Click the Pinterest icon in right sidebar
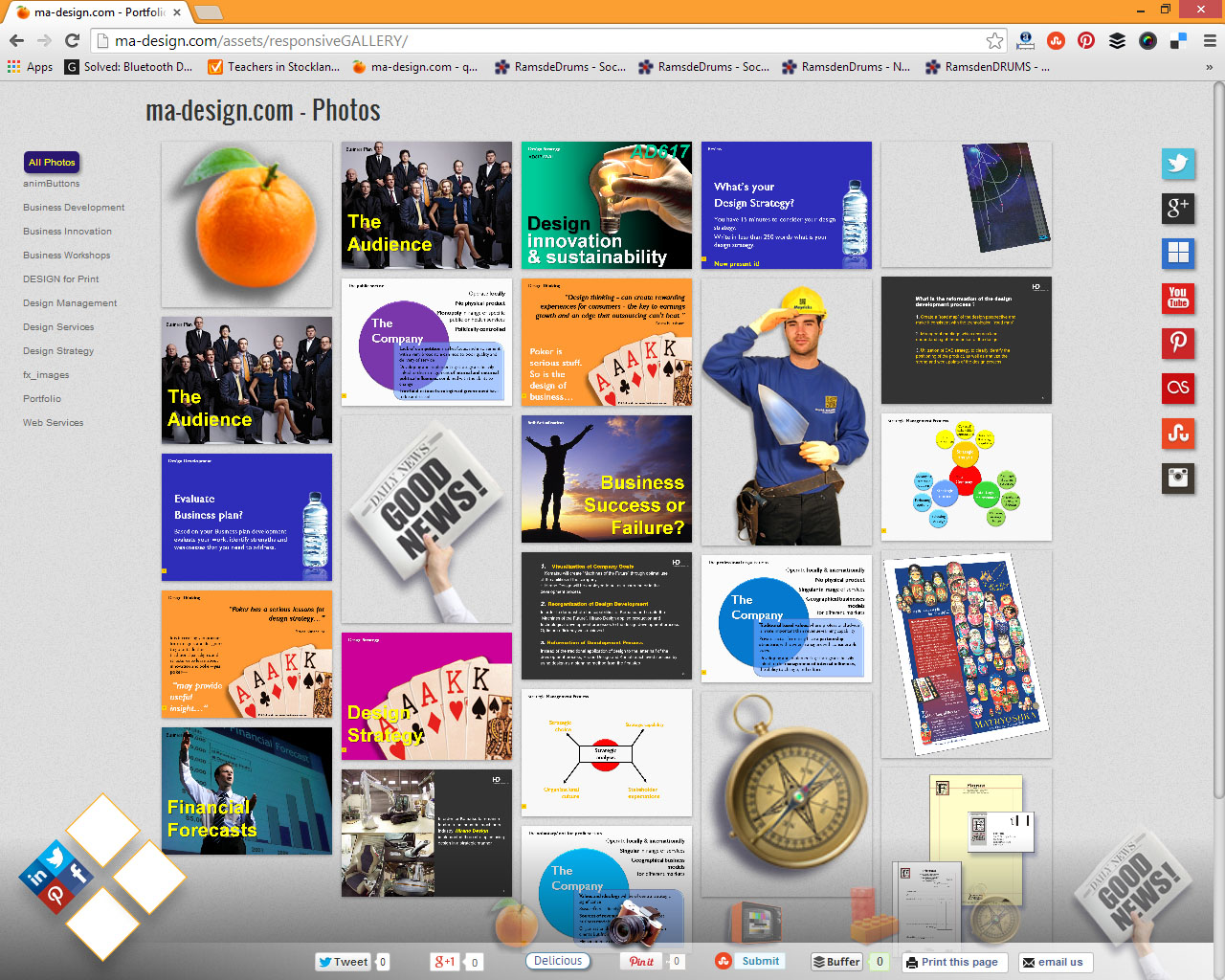This screenshot has width=1225, height=980. tap(1178, 343)
